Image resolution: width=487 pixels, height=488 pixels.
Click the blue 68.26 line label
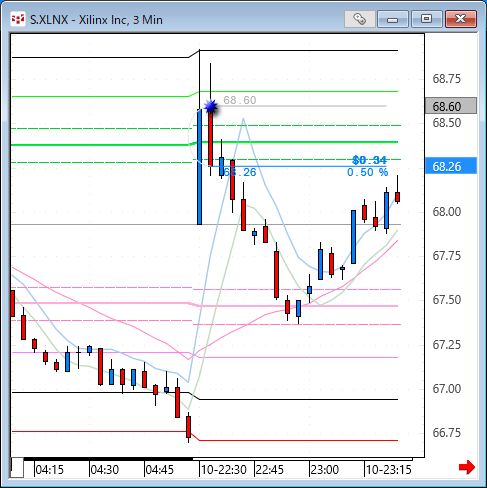240,172
